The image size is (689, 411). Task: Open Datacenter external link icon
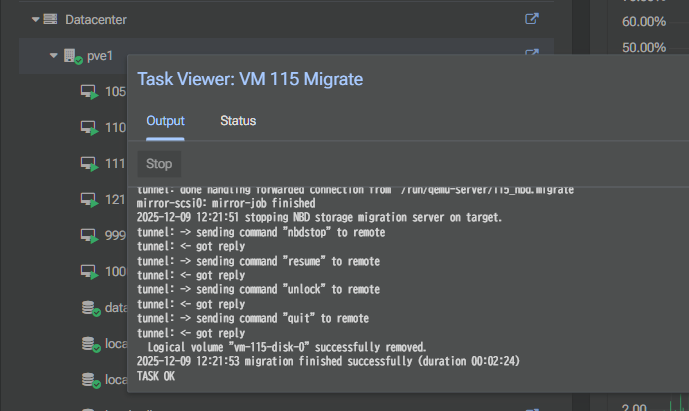click(532, 19)
